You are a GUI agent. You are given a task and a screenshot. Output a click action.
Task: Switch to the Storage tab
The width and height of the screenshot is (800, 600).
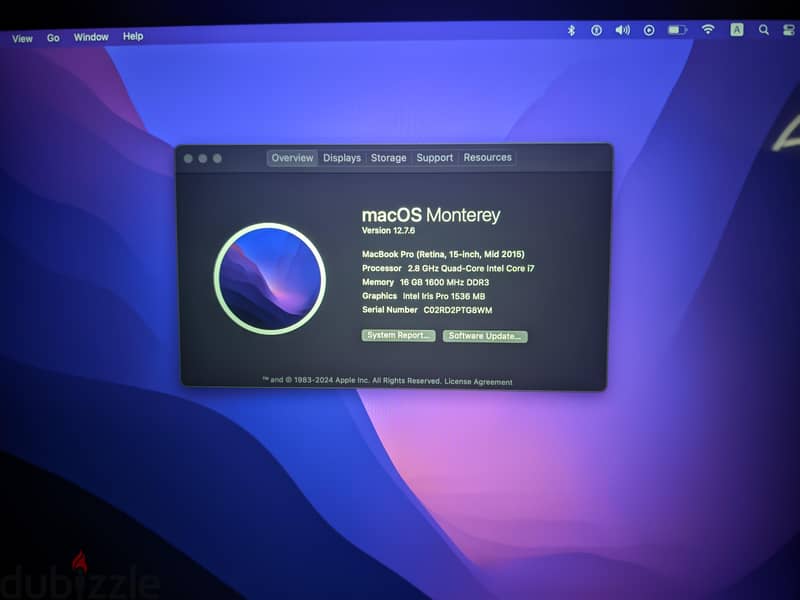[388, 158]
